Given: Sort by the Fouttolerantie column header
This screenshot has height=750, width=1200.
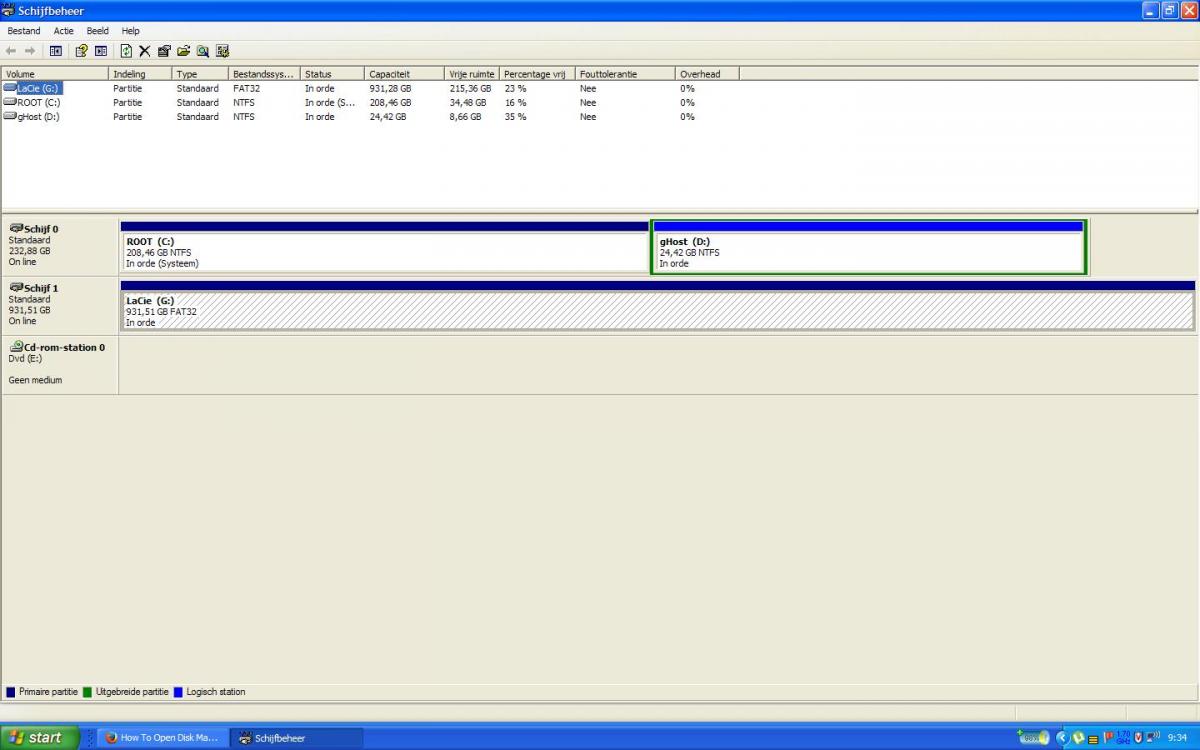Looking at the screenshot, I should 626,74.
